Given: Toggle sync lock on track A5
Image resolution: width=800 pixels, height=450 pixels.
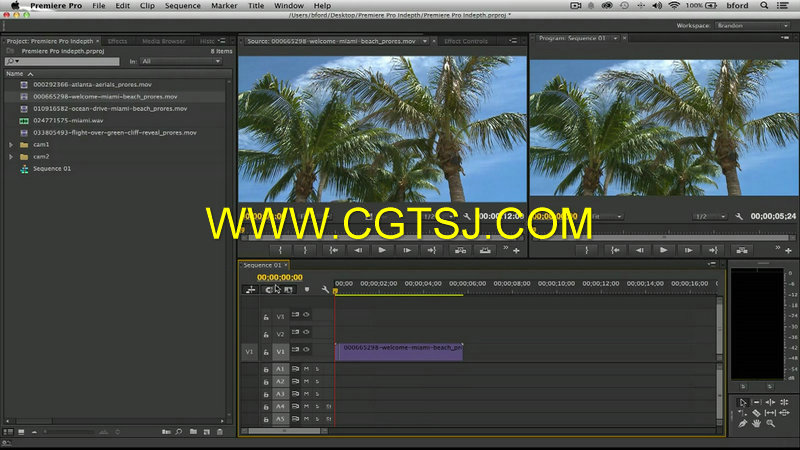Looking at the screenshot, I should coord(295,419).
